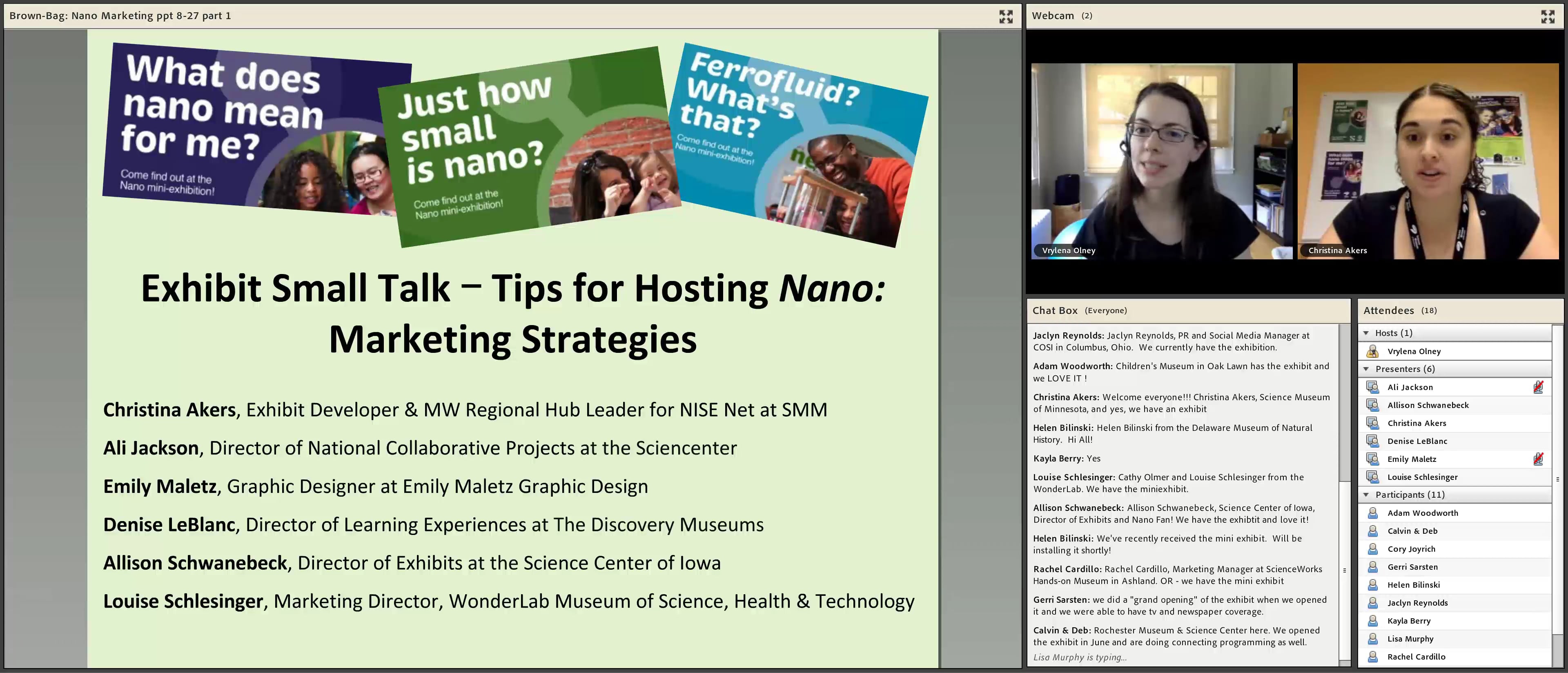
Task: Click Emily Maletz's muted microphone icon
Action: 1537,459
